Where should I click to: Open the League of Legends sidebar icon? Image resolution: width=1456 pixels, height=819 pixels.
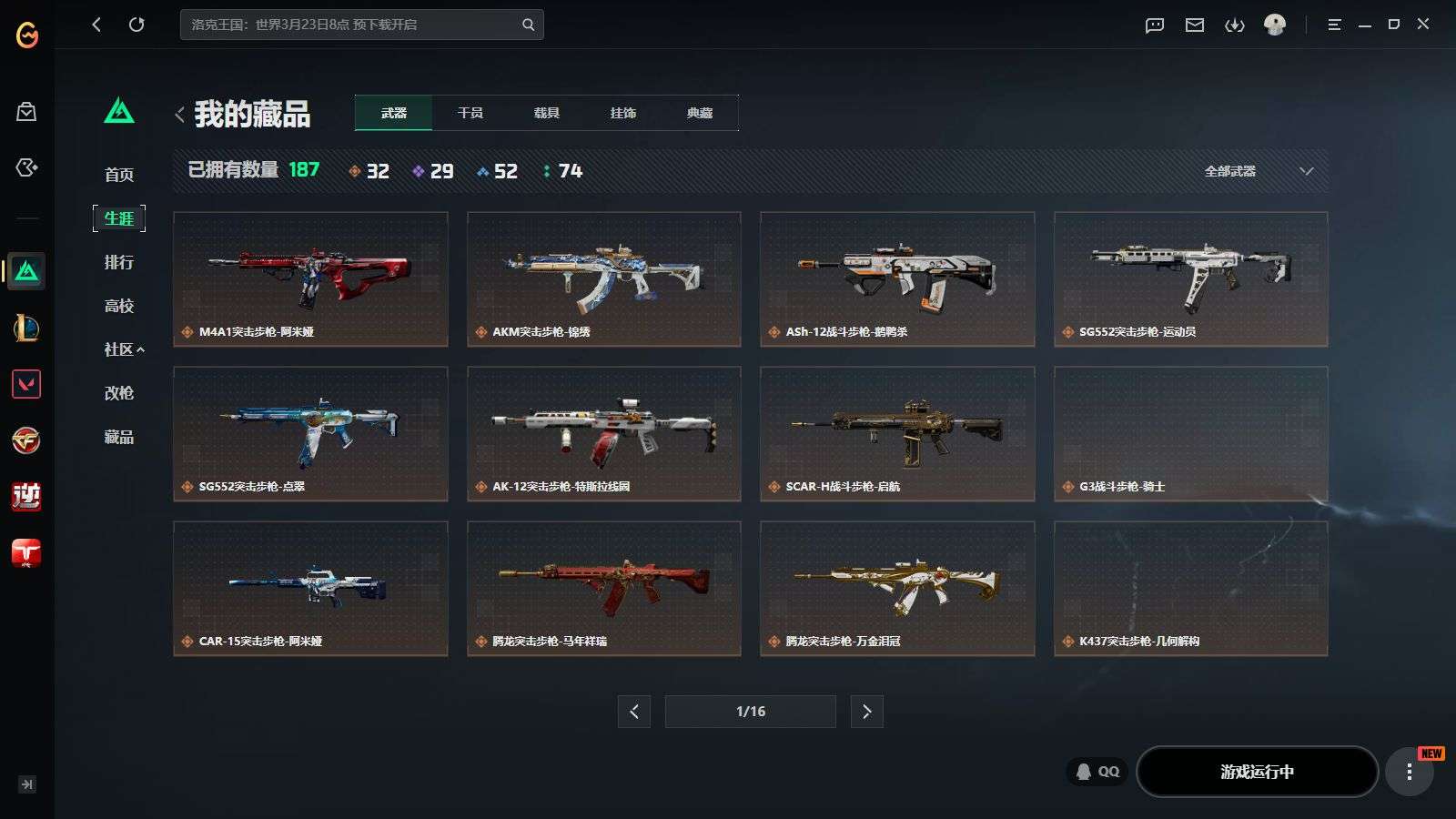(26, 328)
